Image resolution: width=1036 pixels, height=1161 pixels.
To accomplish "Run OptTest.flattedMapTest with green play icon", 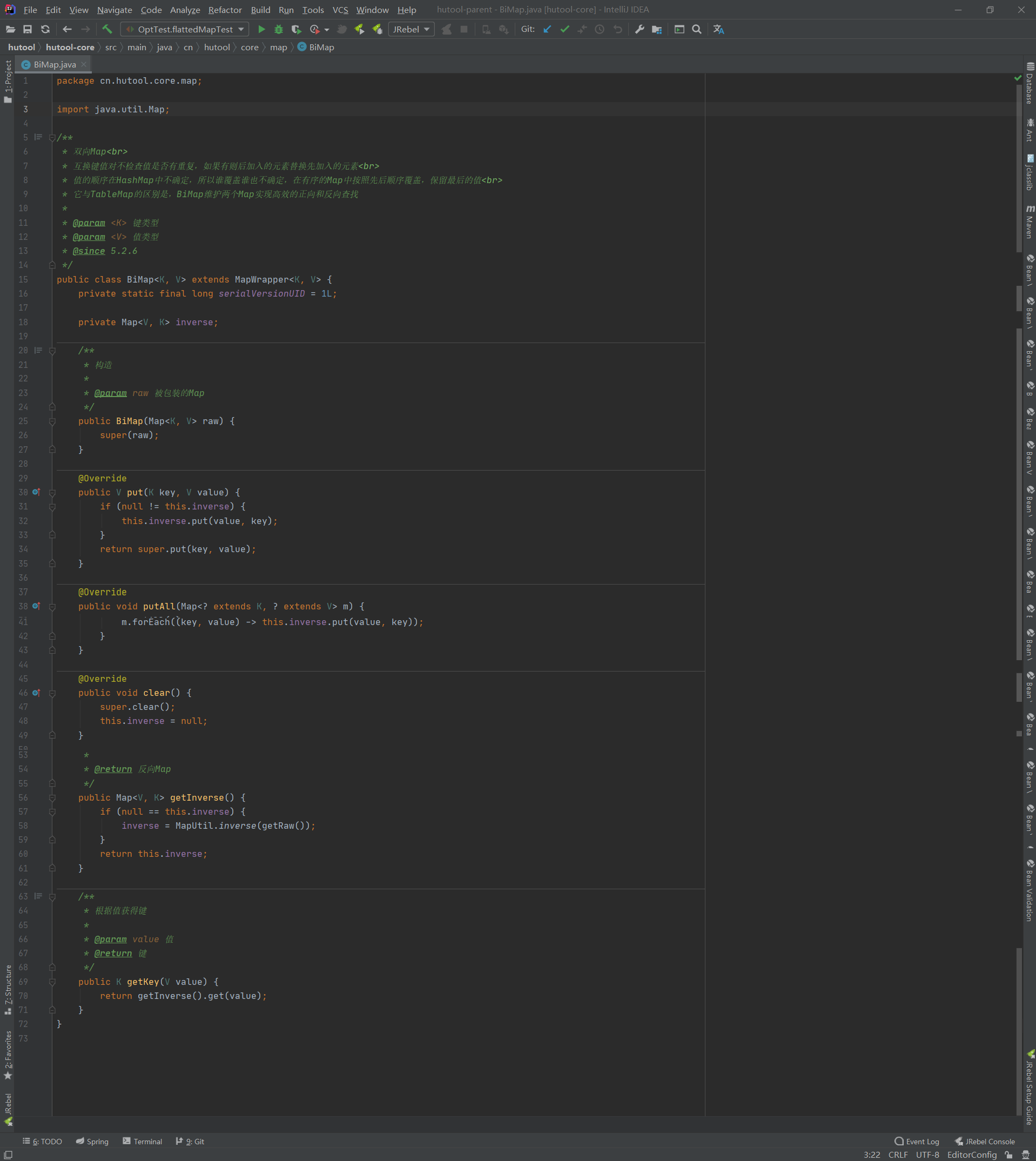I will (261, 29).
